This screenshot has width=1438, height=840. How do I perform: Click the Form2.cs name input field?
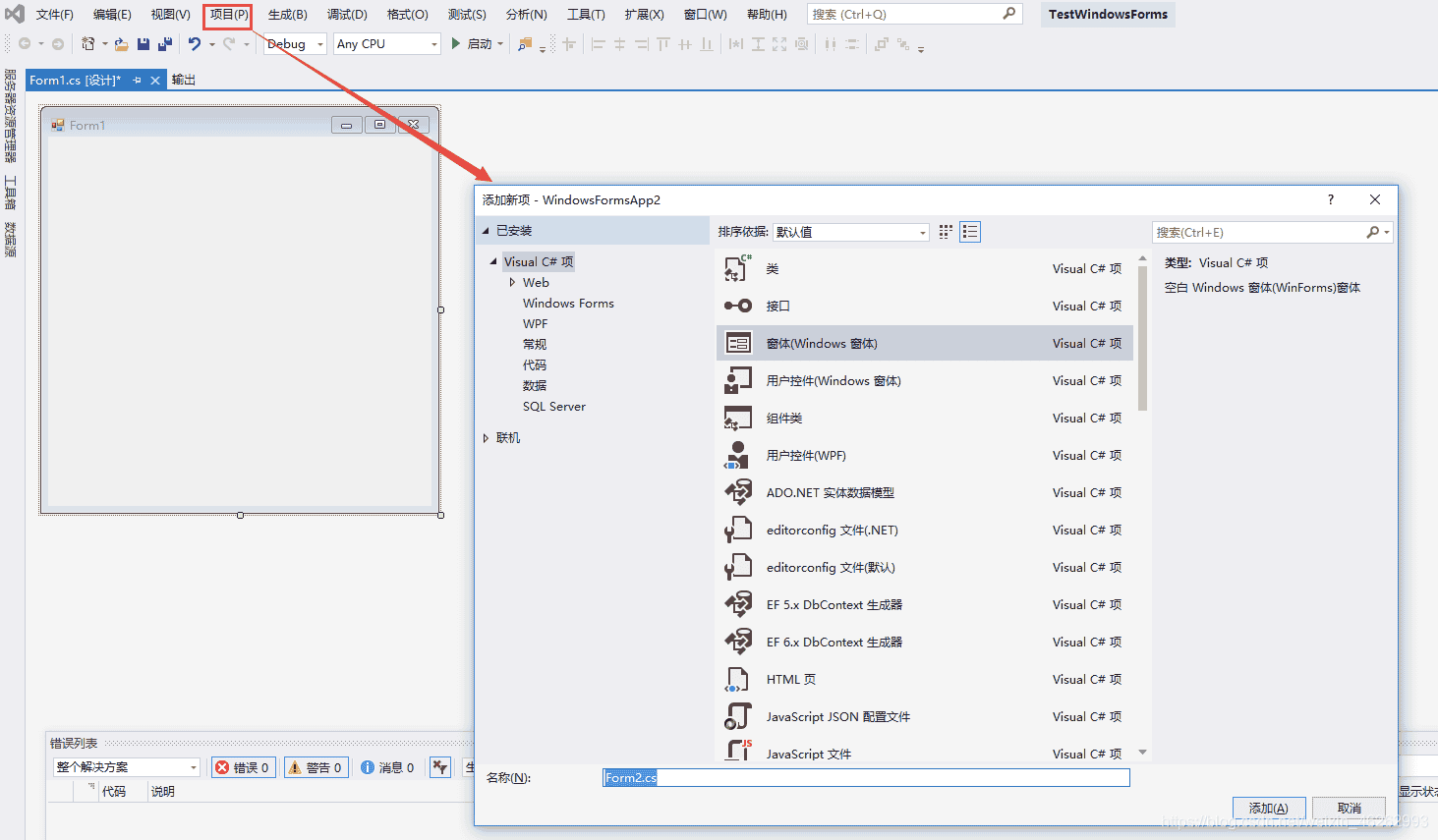tap(865, 777)
